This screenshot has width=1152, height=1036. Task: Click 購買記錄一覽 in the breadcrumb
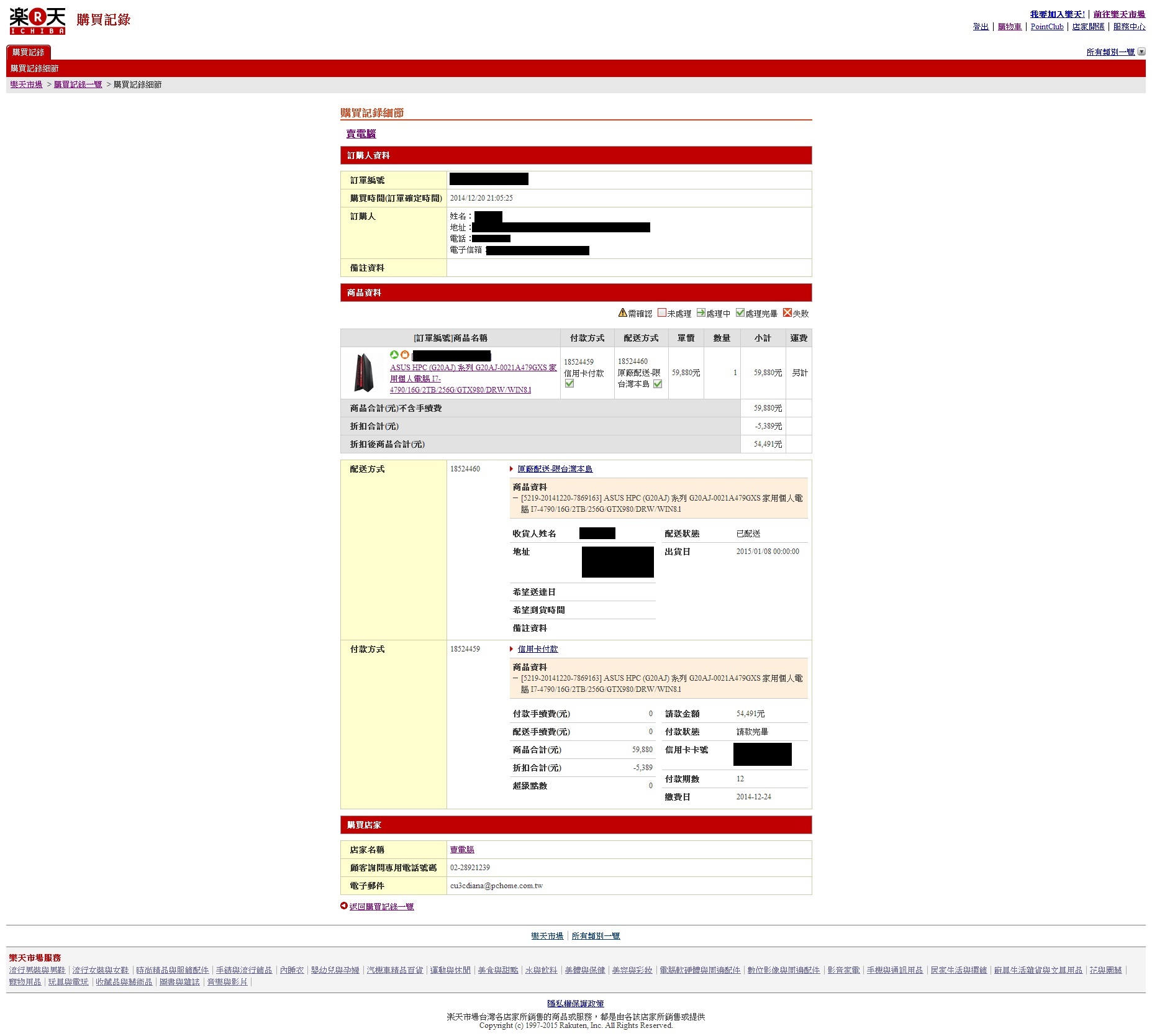click(x=78, y=84)
